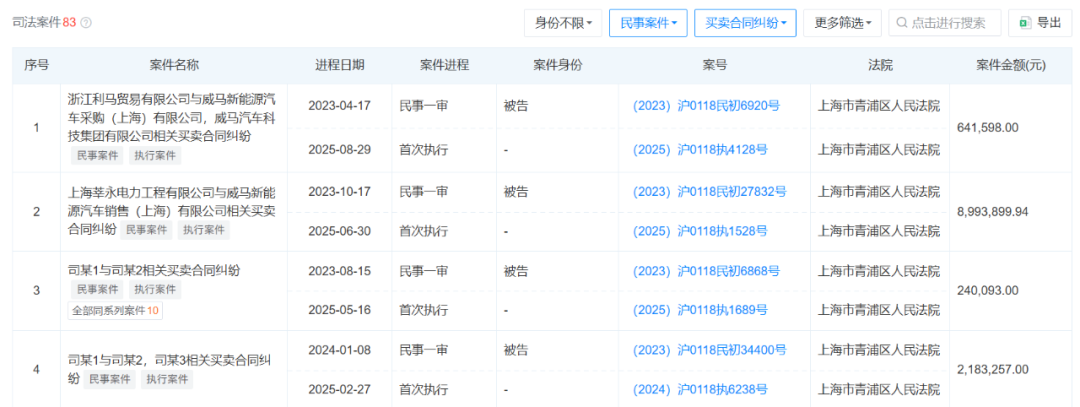Open case number (2024) 沪0118执6238号
This screenshot has width=1080, height=407.
tap(700, 390)
